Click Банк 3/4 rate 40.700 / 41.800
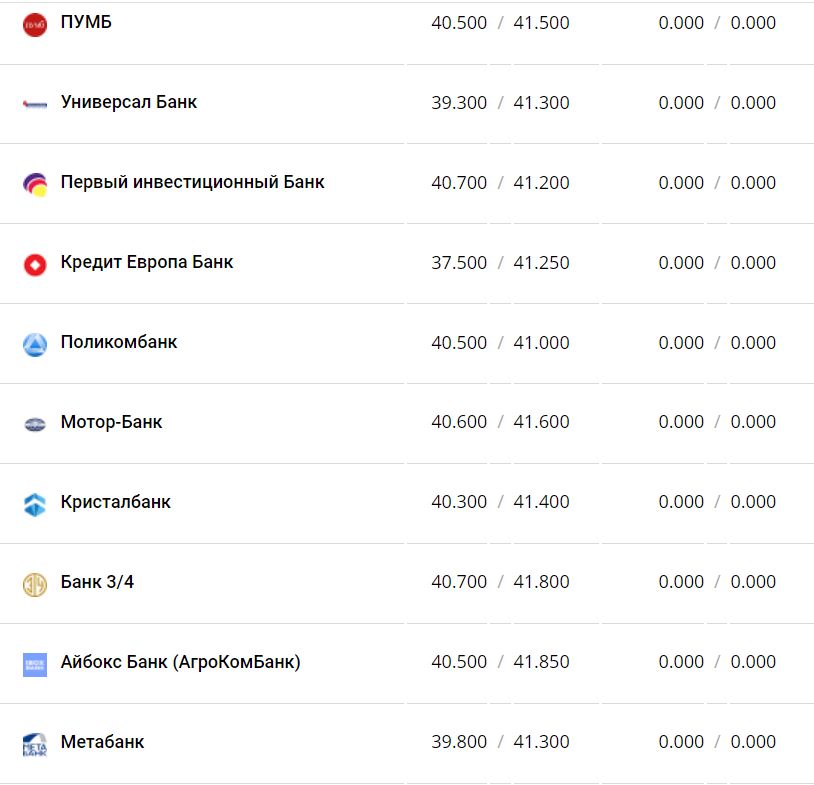Screen dimensions: 814x785 point(500,582)
